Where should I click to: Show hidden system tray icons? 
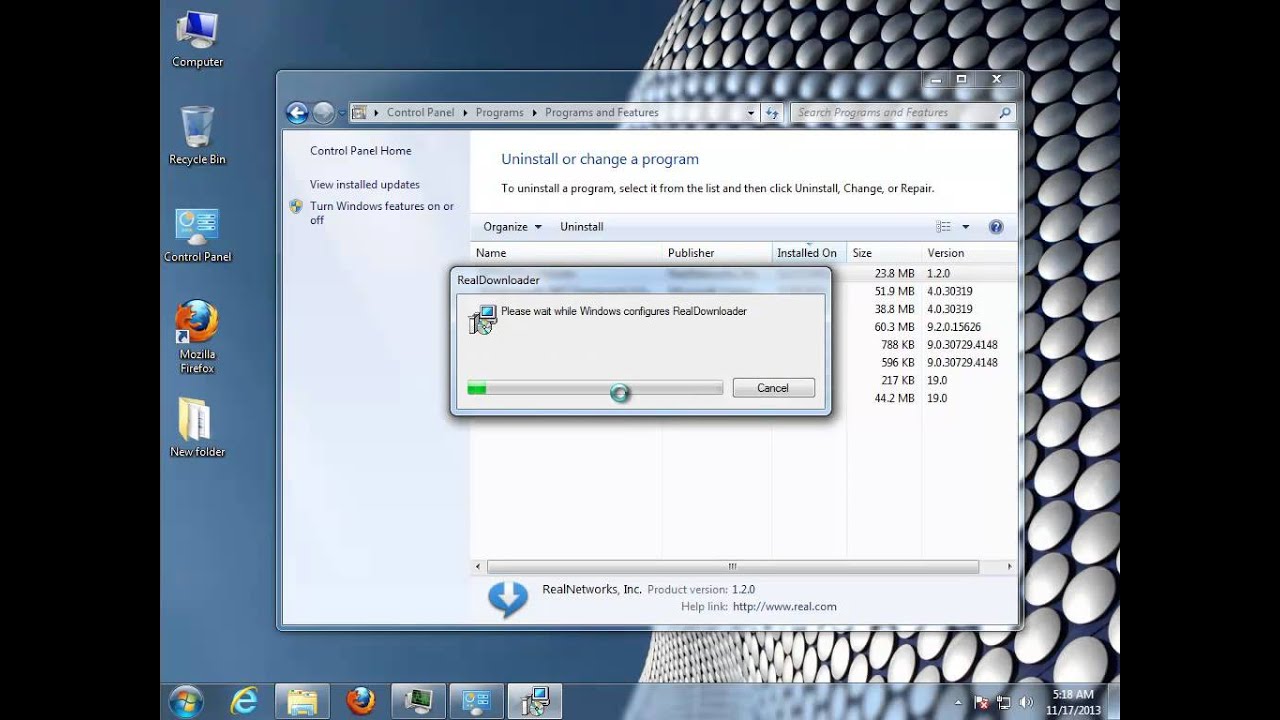(959, 702)
